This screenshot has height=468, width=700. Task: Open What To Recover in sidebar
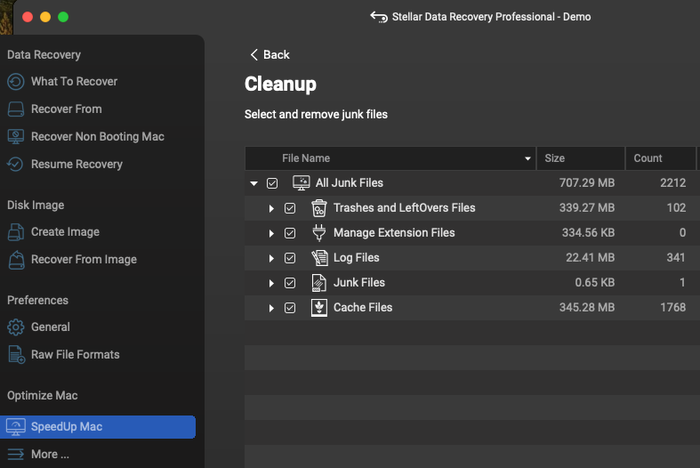pos(74,82)
